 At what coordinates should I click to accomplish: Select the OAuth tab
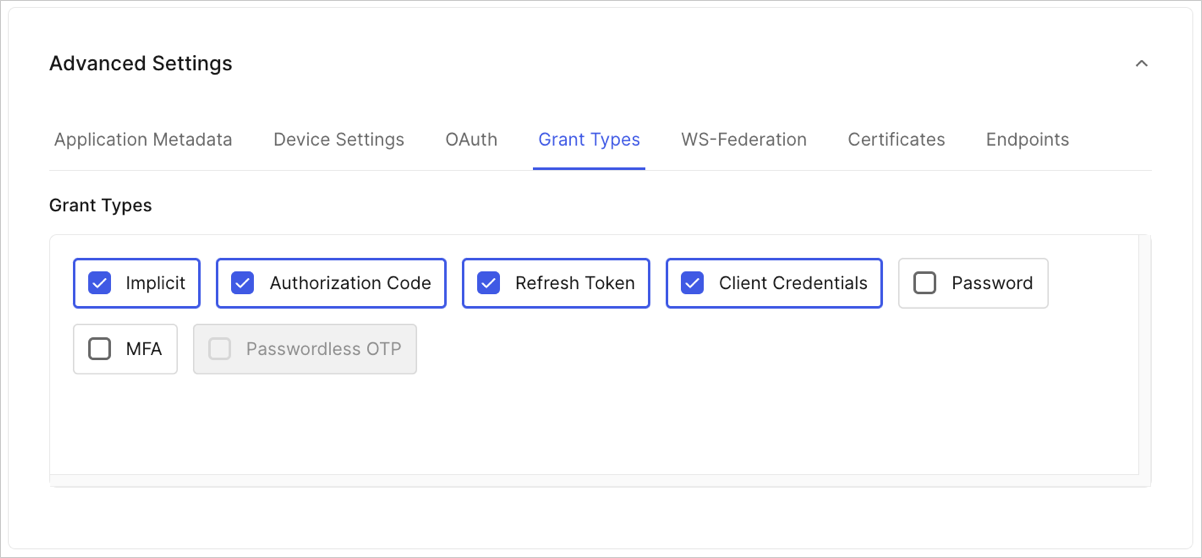click(x=471, y=140)
